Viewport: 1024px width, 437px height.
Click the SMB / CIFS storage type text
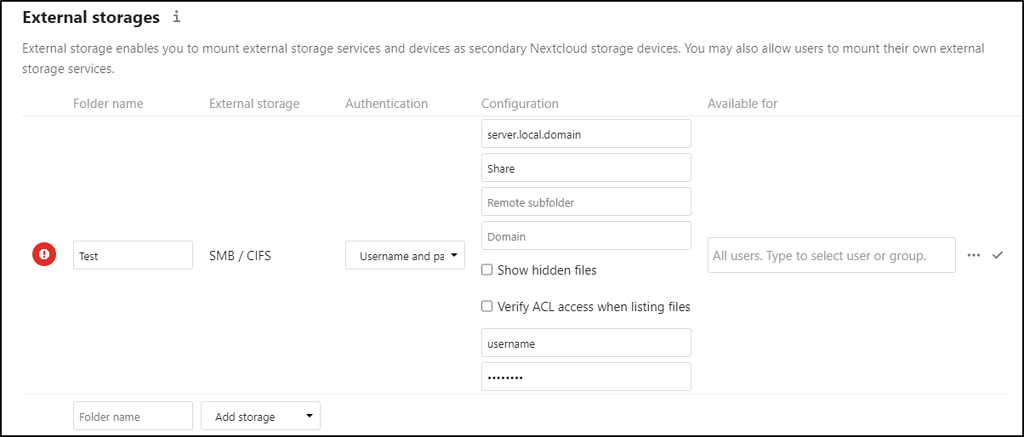[240, 256]
